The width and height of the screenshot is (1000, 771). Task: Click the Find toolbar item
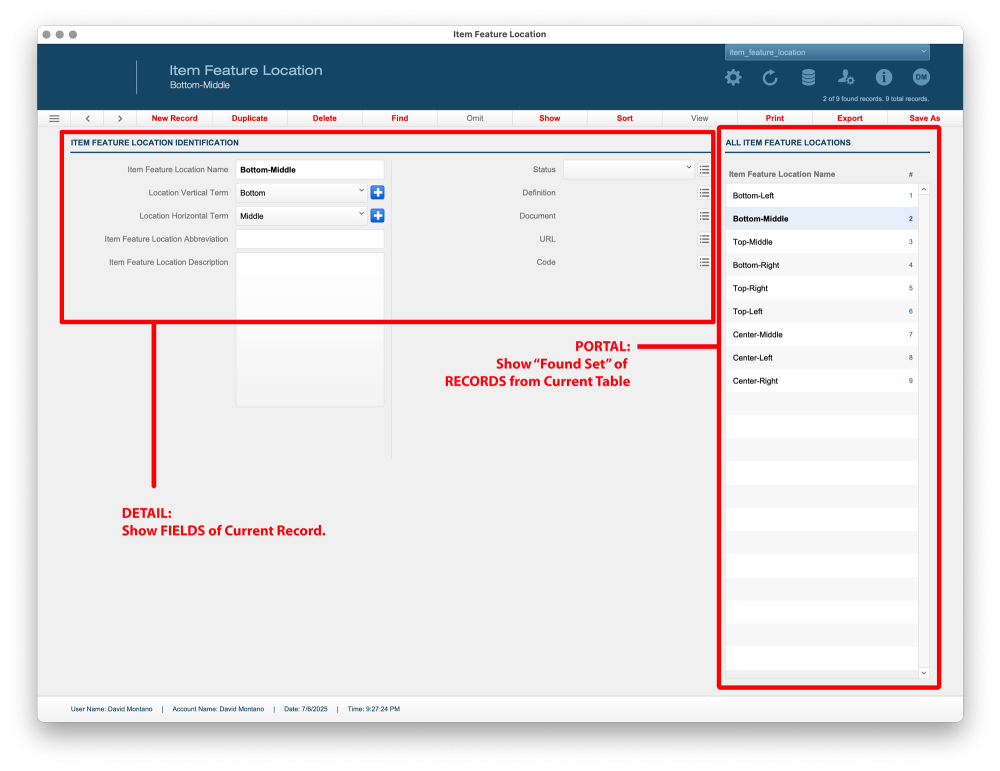400,118
